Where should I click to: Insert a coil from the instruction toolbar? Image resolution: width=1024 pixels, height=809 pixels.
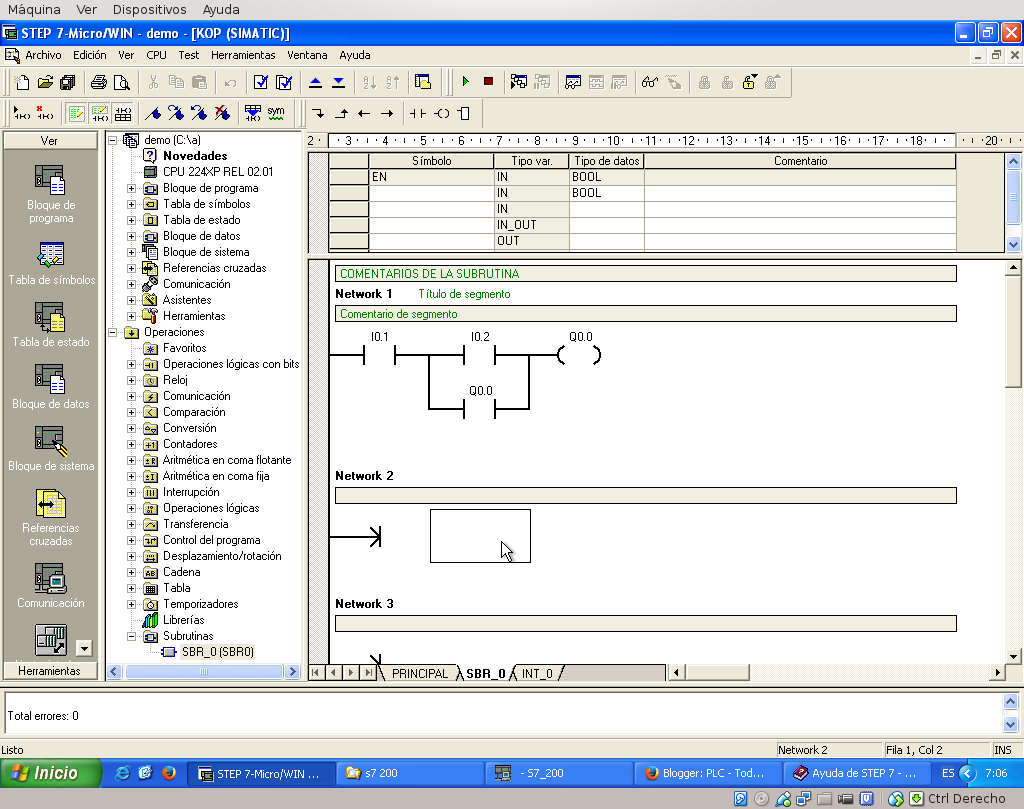(441, 113)
